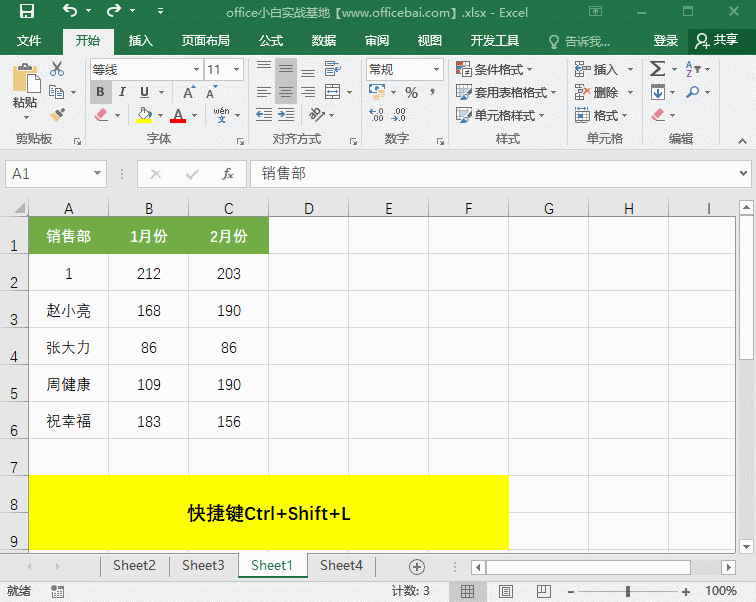Viewport: 756px width, 602px height.
Task: Select cell containing 赵小亮
Action: [x=68, y=310]
